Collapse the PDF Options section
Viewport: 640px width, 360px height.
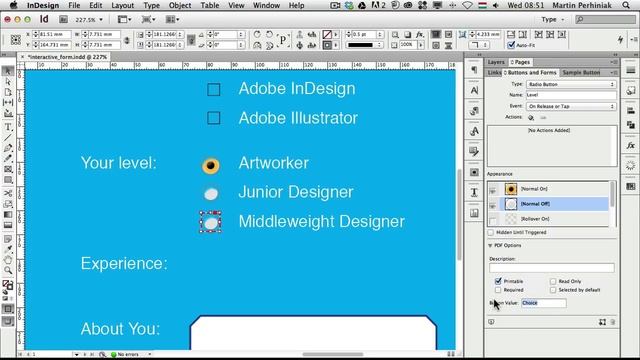click(490, 245)
